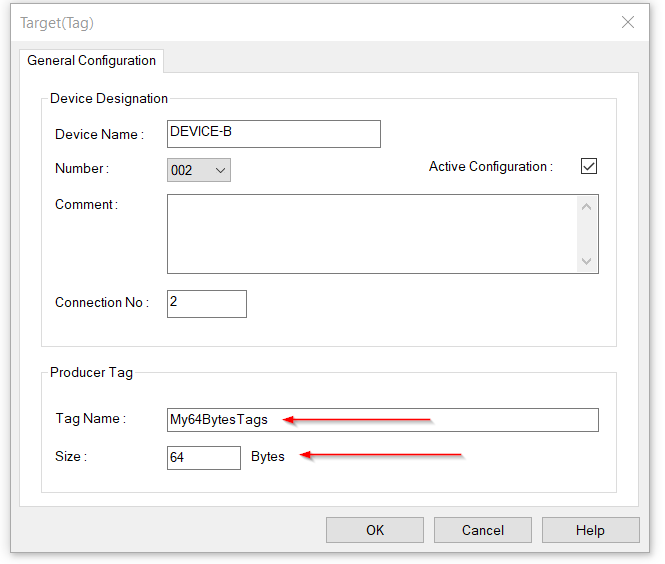
Task: Click the Tag Name field with My64BytesTags
Action: pos(383,420)
